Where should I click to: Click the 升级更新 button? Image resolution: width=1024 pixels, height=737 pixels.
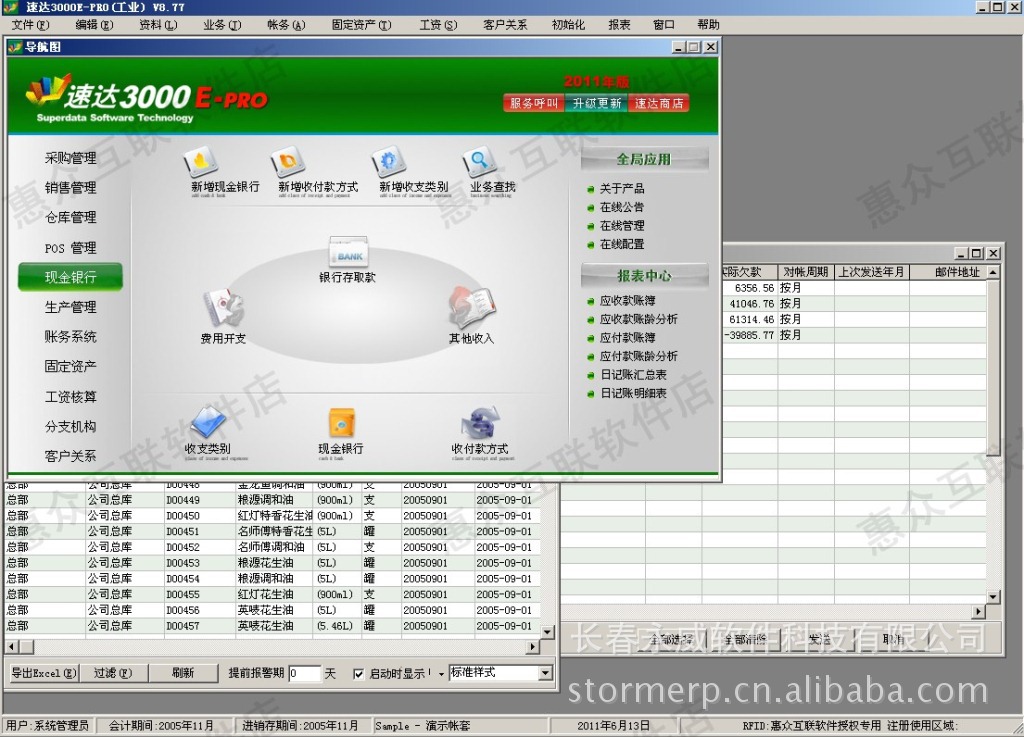[596, 103]
